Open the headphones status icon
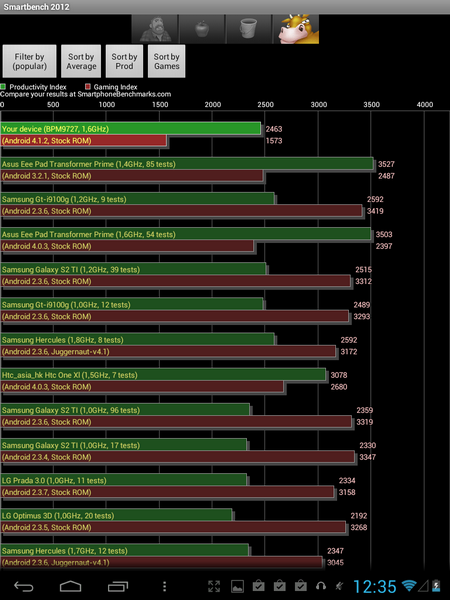Screen dimensions: 450x600 [321, 586]
